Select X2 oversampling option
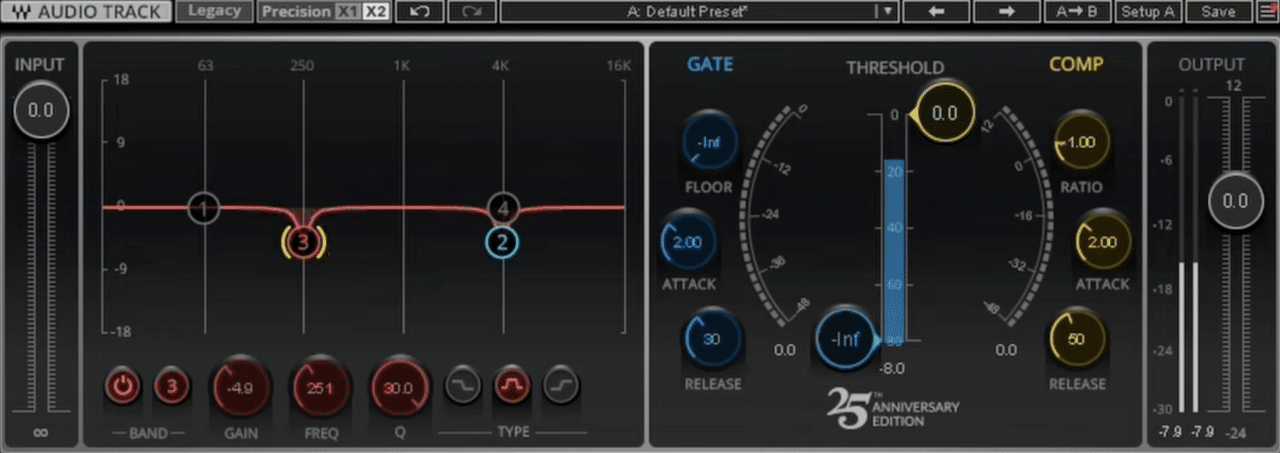 pyautogui.click(x=375, y=11)
